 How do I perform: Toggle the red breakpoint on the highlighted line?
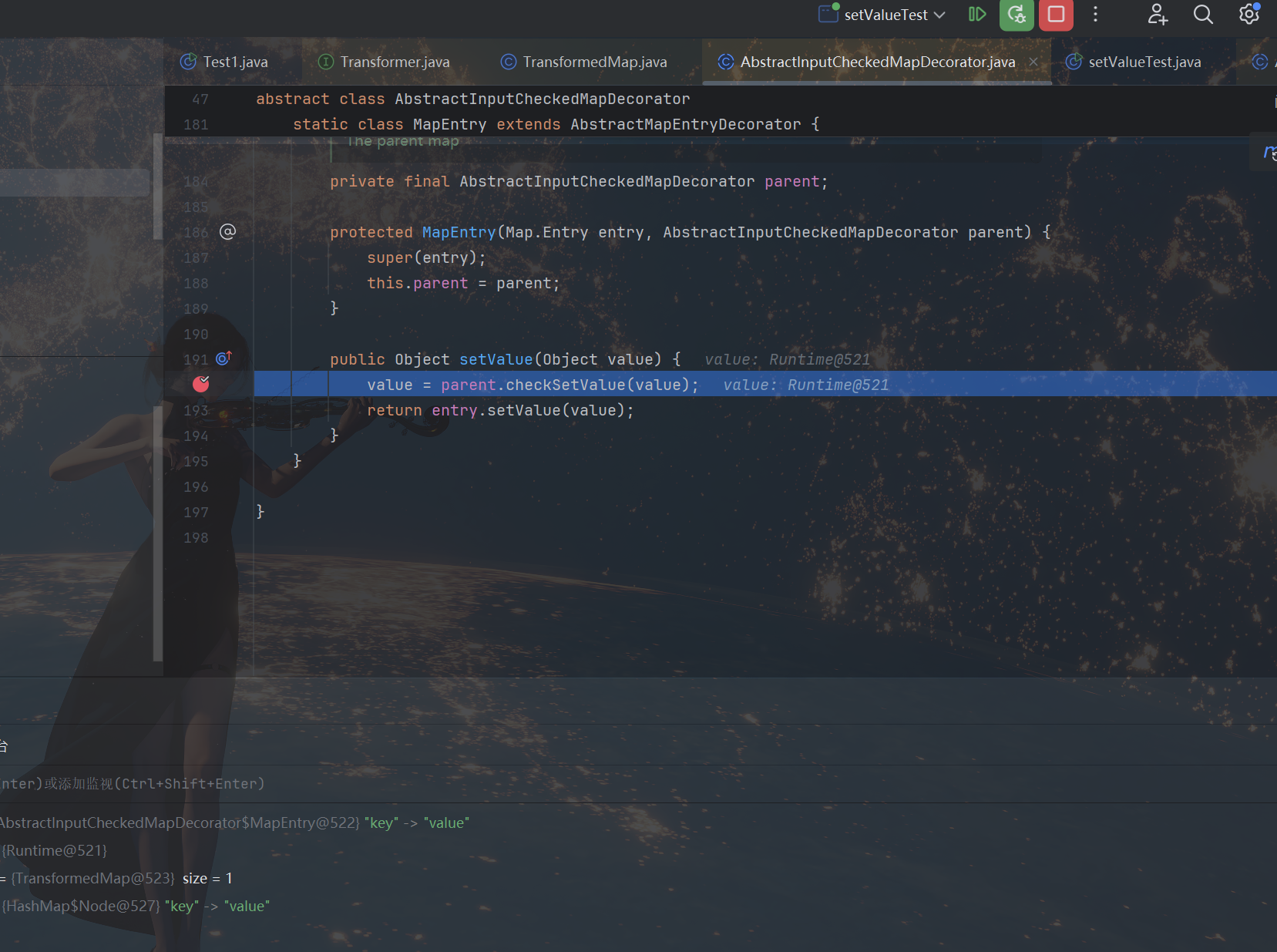(201, 384)
